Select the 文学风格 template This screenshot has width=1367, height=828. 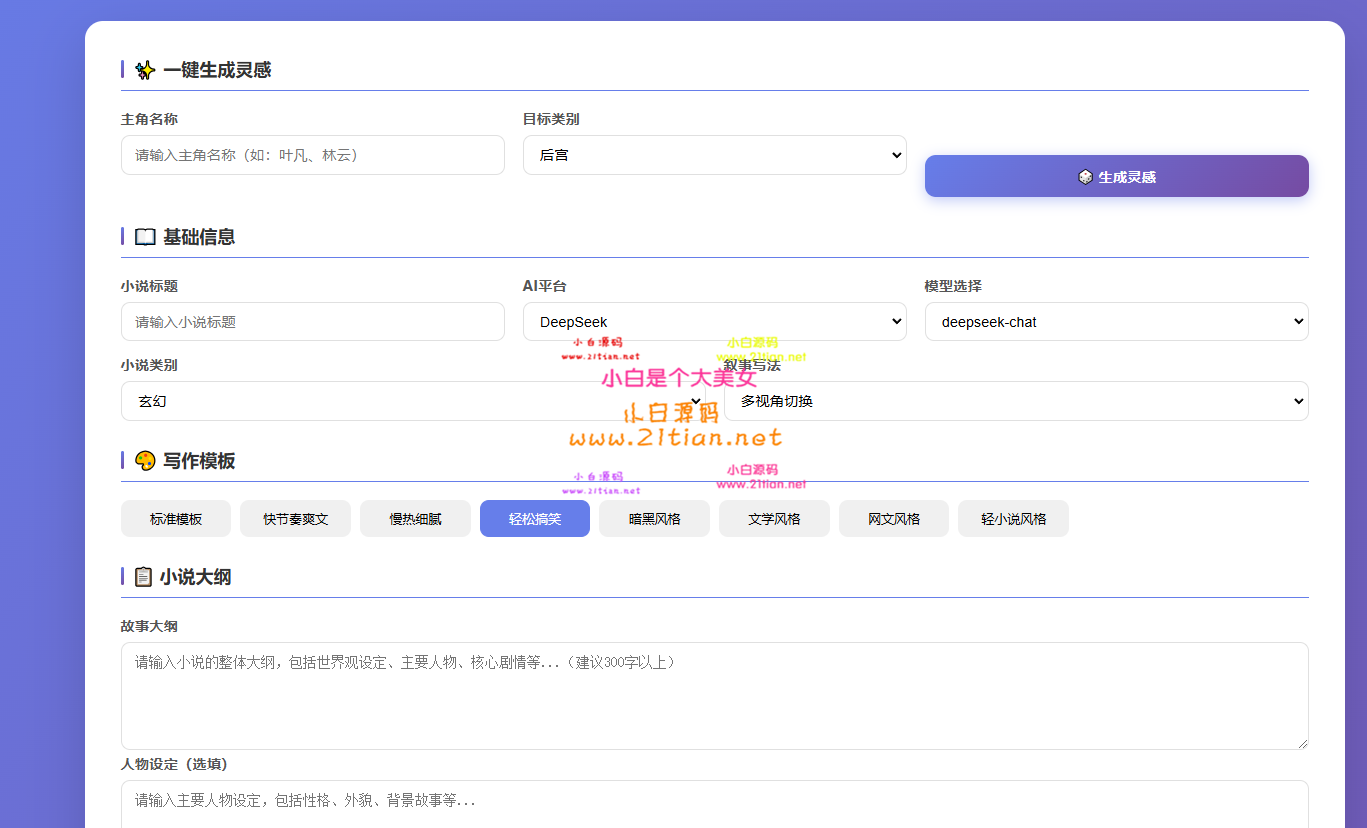point(774,519)
